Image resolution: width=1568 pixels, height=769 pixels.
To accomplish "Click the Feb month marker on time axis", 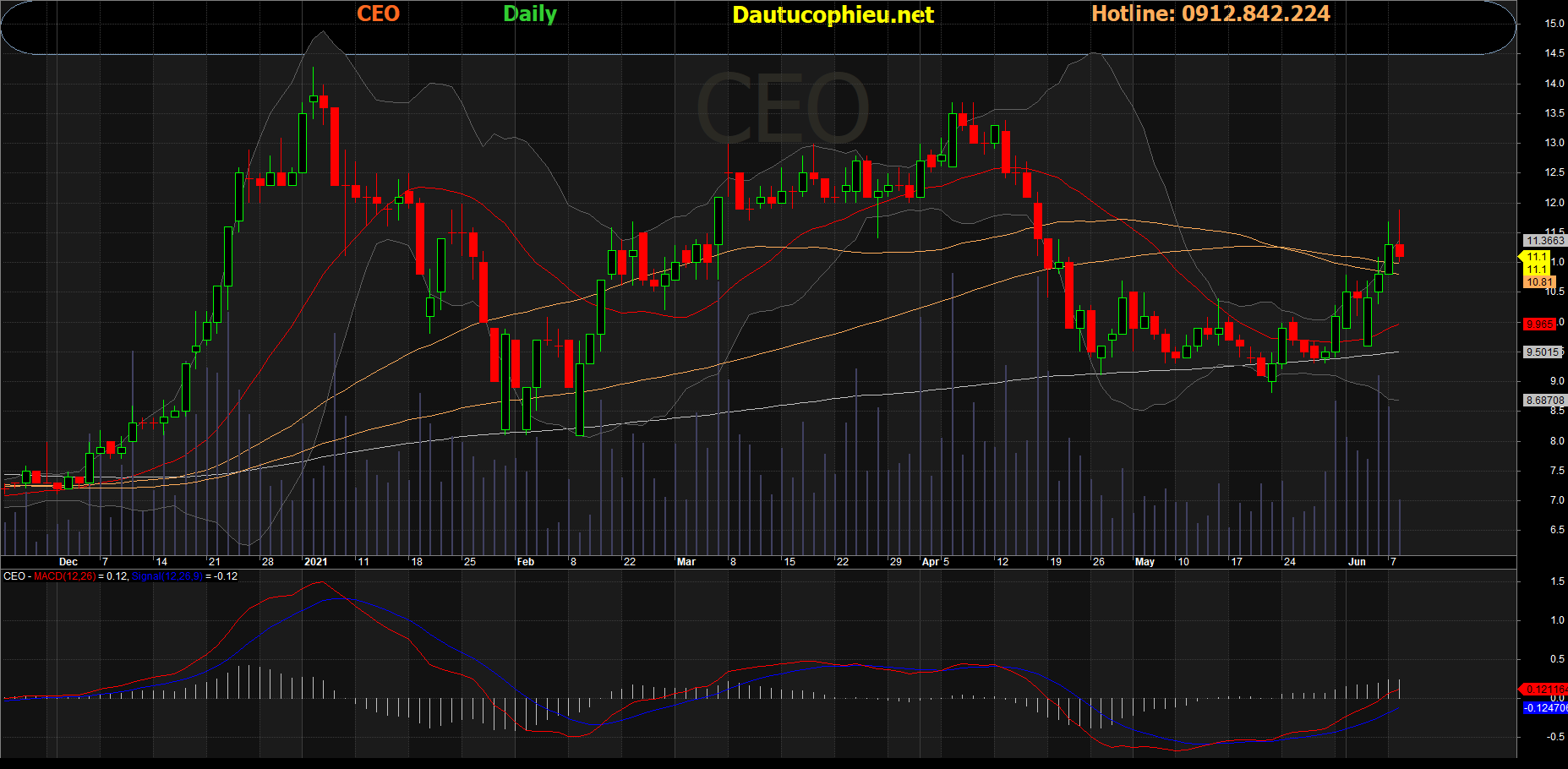I will pos(525,562).
